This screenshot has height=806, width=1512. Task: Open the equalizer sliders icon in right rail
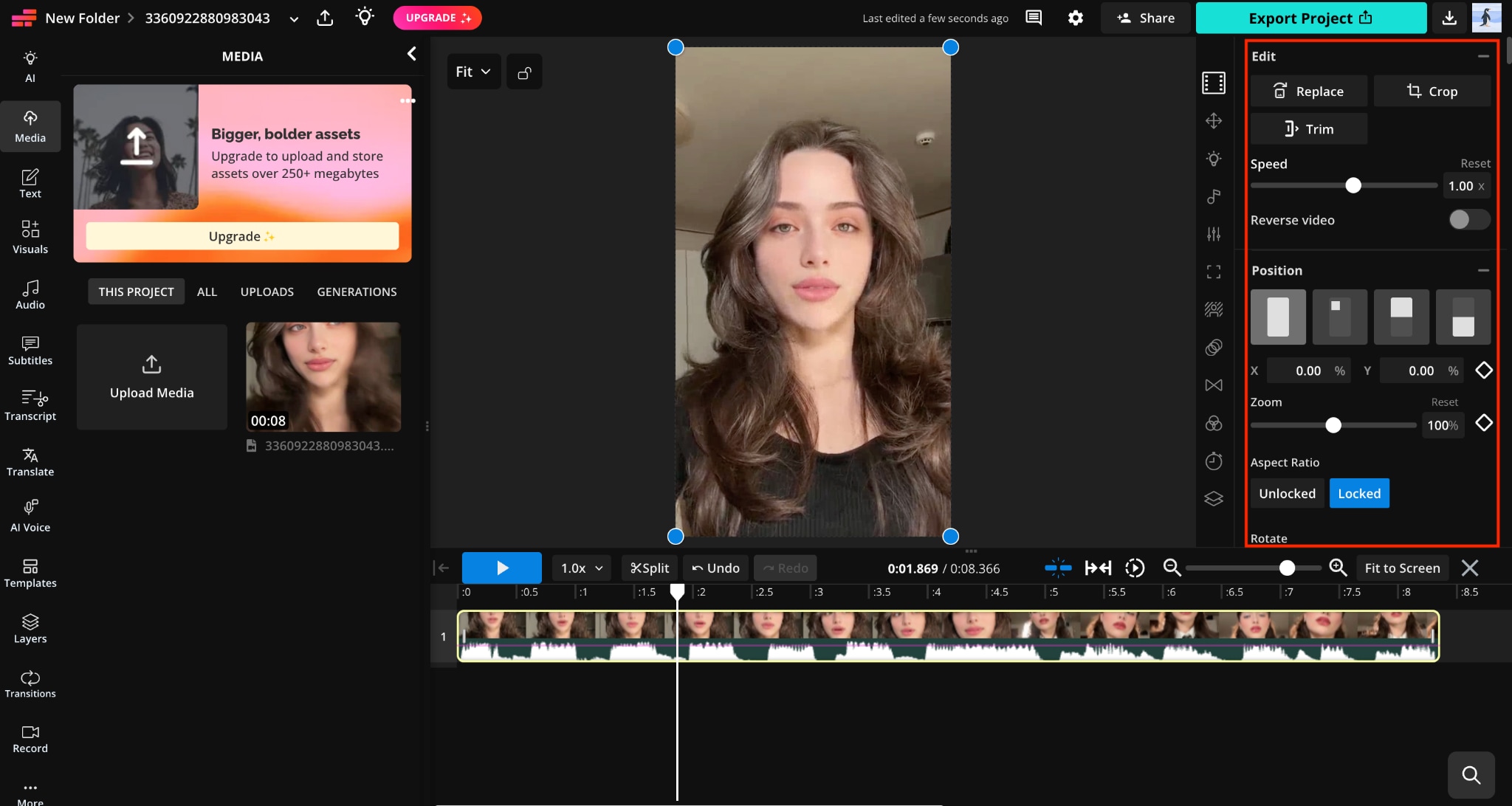[1214, 234]
